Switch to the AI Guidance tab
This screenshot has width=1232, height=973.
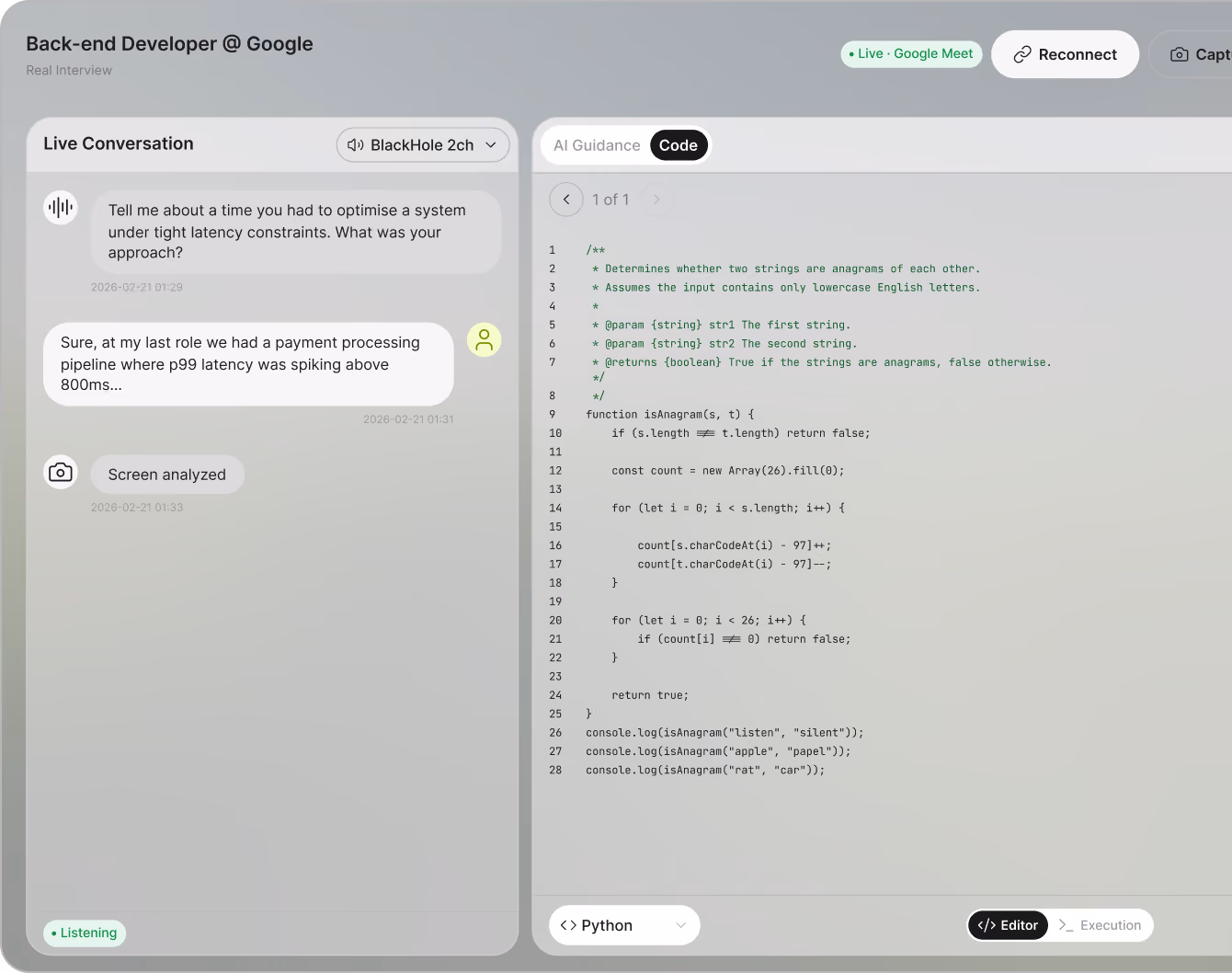coord(597,145)
